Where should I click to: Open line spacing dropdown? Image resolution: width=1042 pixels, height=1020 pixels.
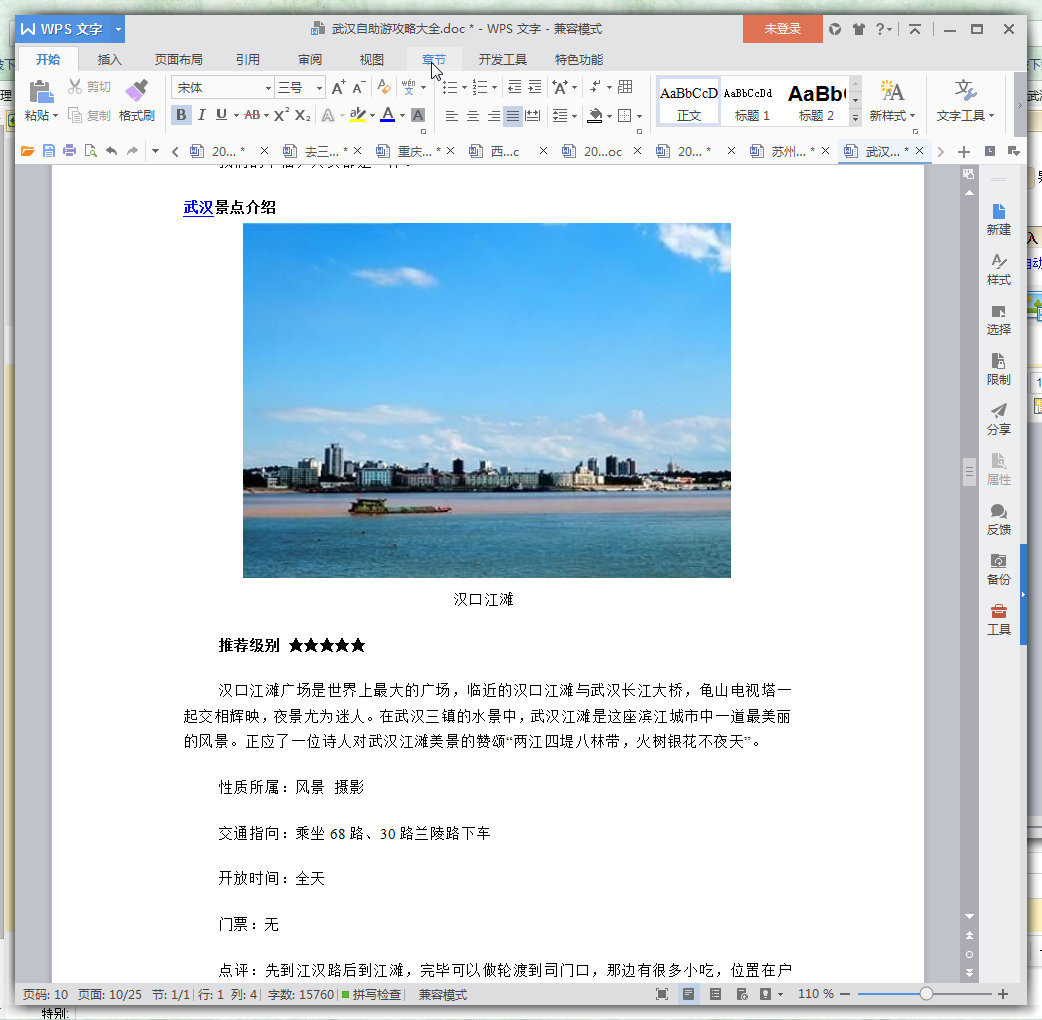574,116
